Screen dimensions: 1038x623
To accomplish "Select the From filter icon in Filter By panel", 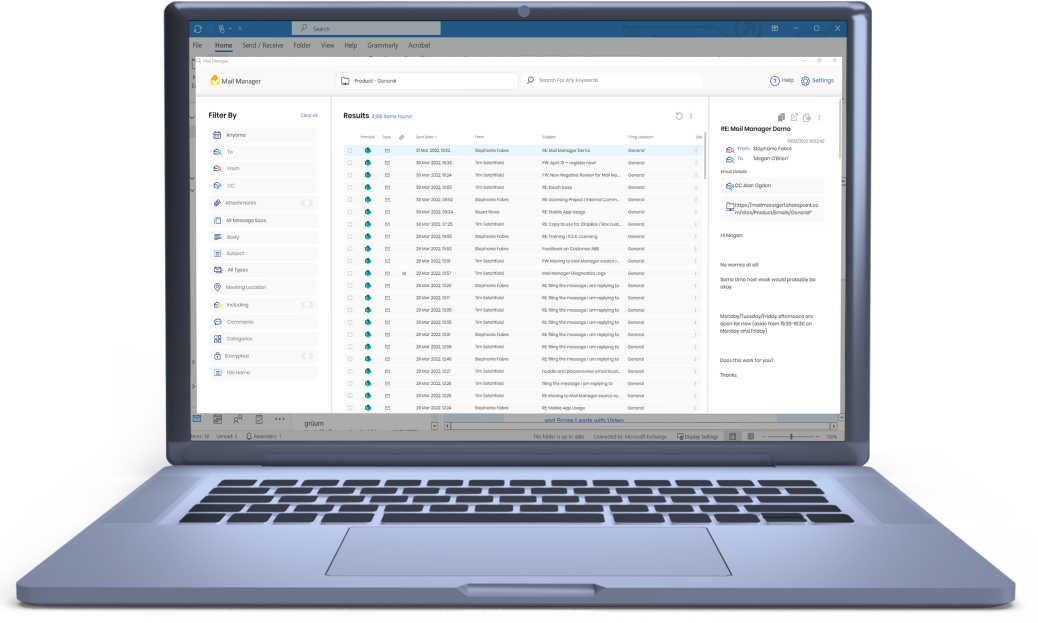I will point(217,170).
